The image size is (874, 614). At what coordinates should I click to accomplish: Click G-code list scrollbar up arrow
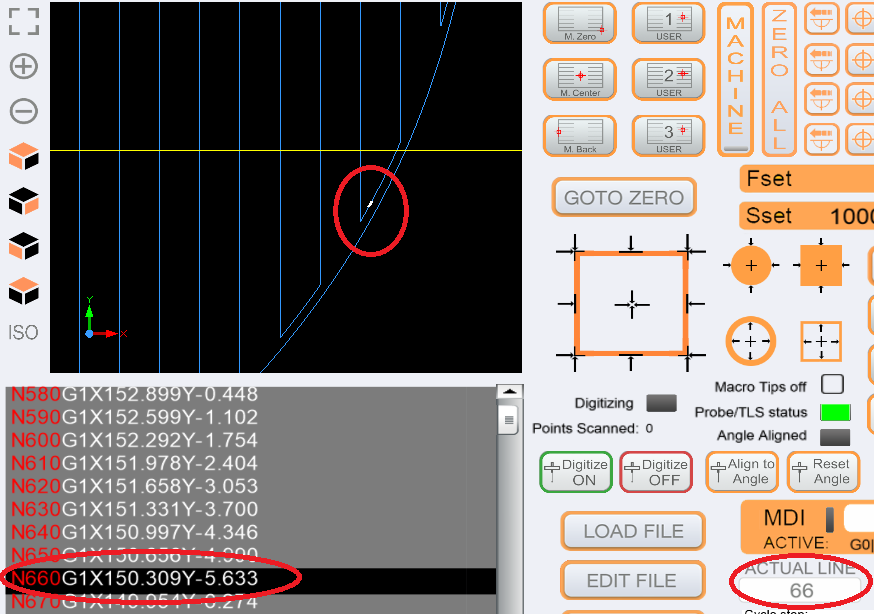click(x=509, y=392)
